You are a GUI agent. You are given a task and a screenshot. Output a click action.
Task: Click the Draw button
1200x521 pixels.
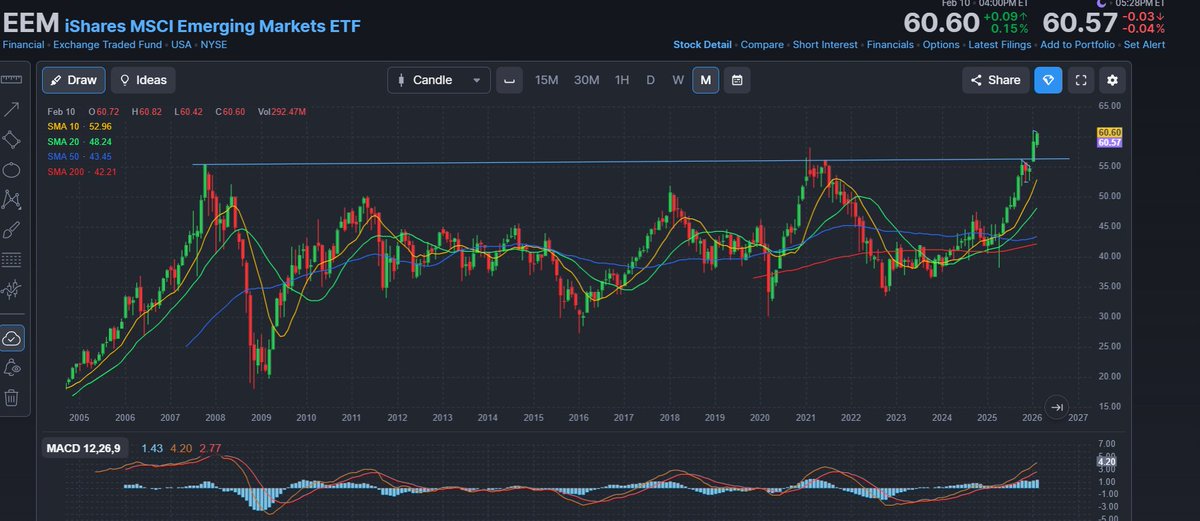[73, 80]
